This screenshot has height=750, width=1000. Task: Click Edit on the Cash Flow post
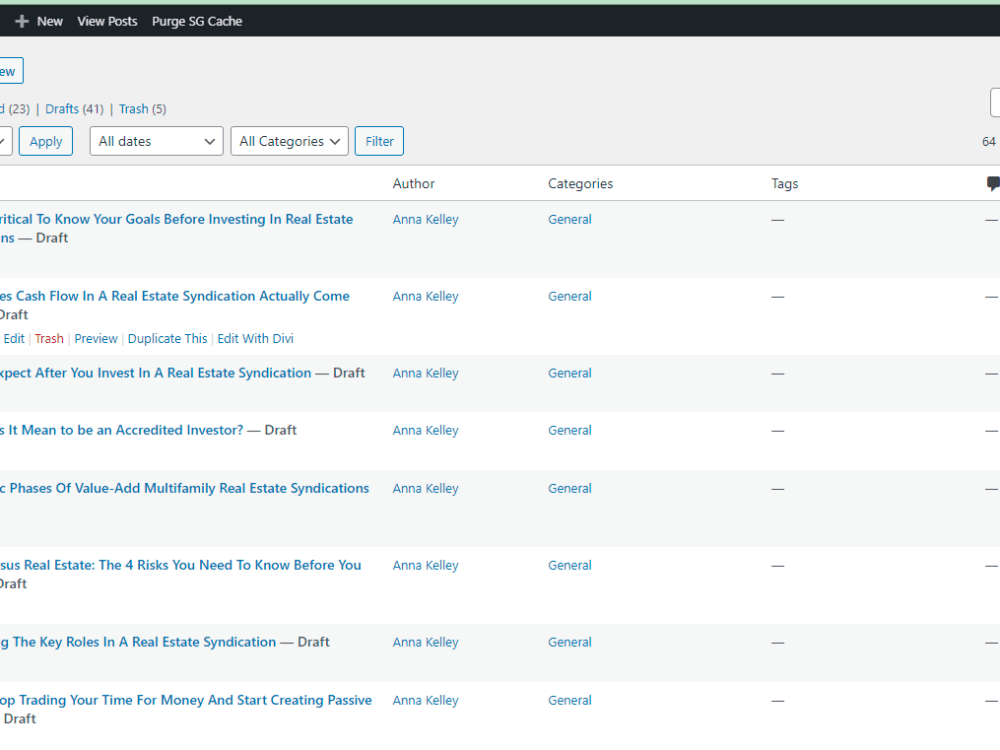coord(13,338)
